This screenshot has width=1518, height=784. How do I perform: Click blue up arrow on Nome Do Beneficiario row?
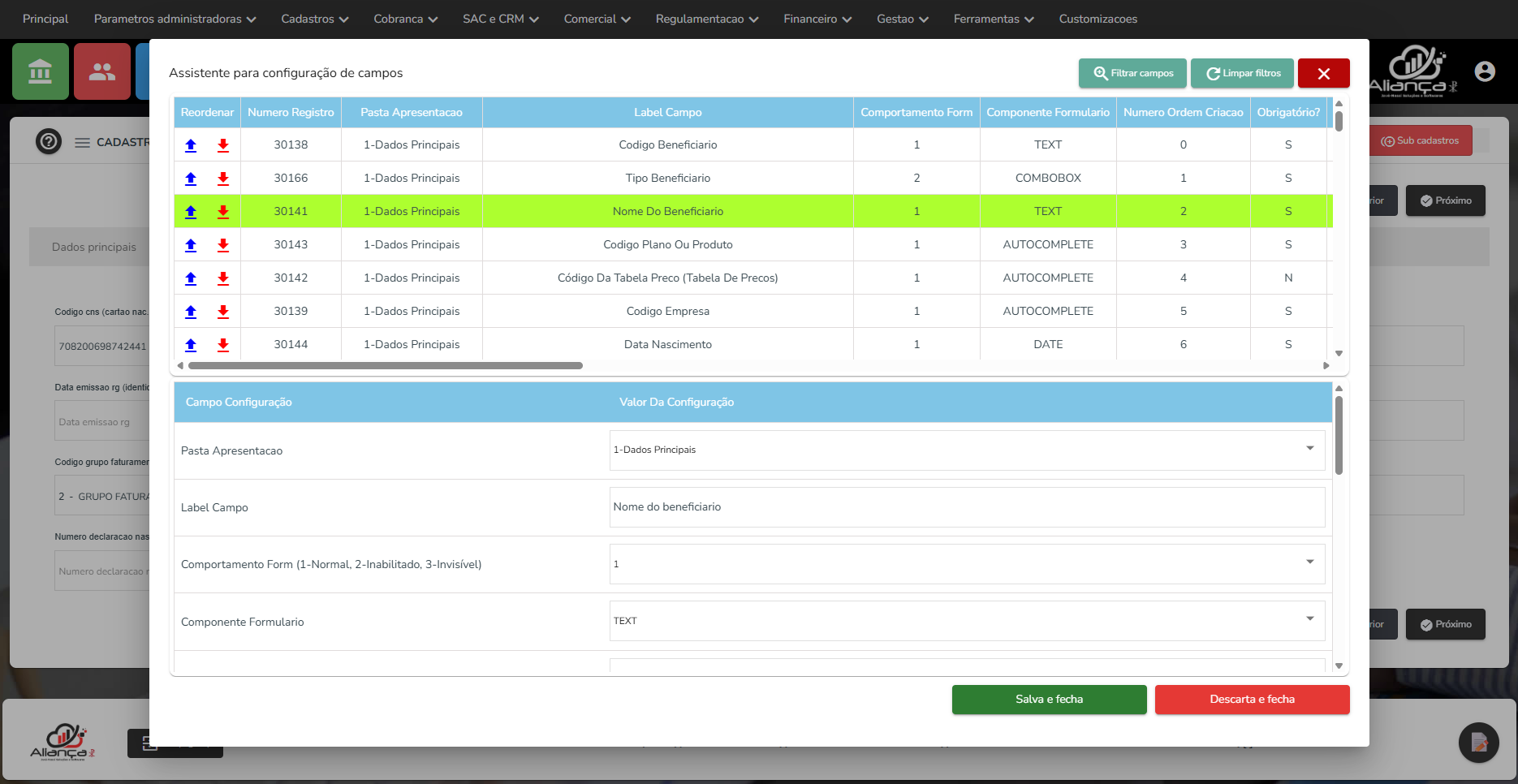(191, 212)
